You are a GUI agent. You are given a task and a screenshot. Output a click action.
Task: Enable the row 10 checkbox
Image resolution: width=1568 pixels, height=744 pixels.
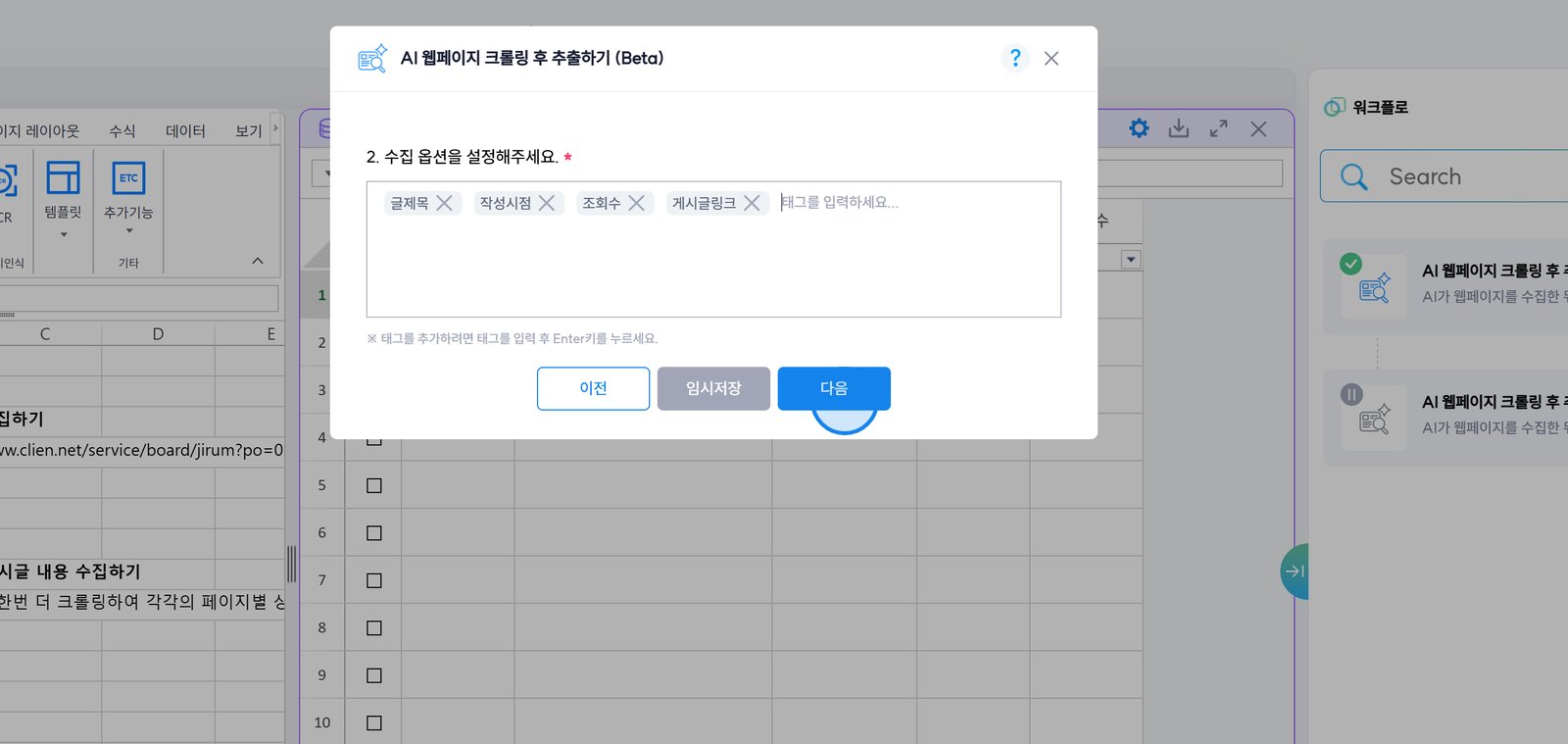374,723
